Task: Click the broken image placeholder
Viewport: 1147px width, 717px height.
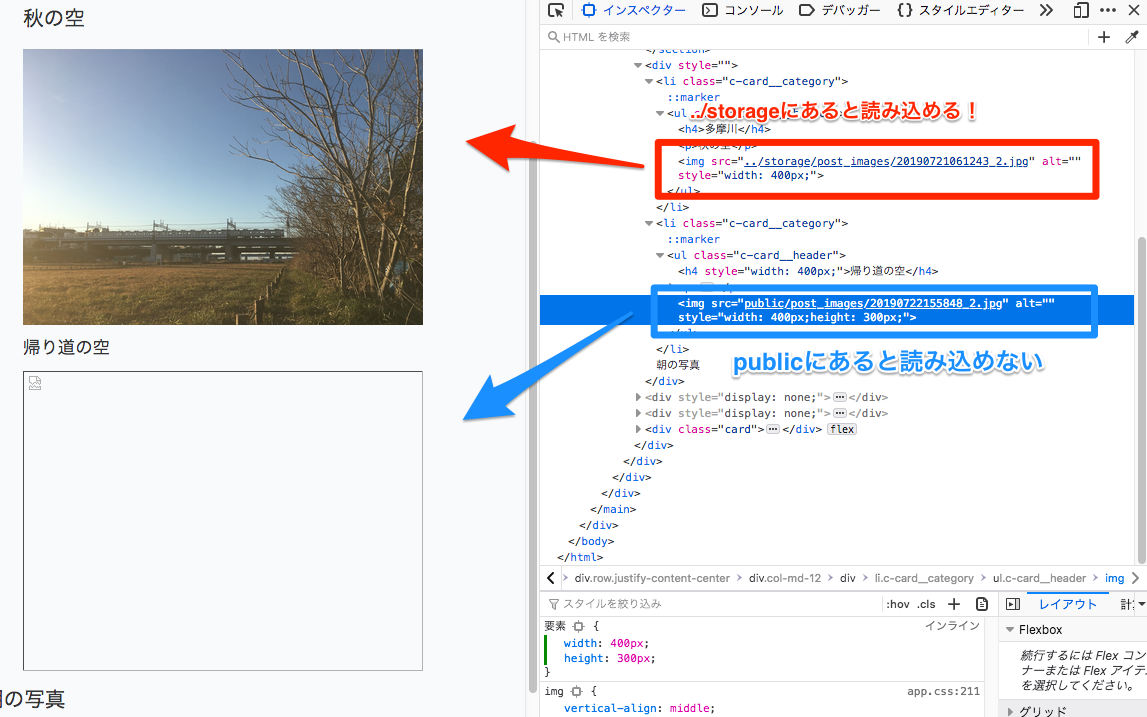Action: pyautogui.click(x=223, y=521)
